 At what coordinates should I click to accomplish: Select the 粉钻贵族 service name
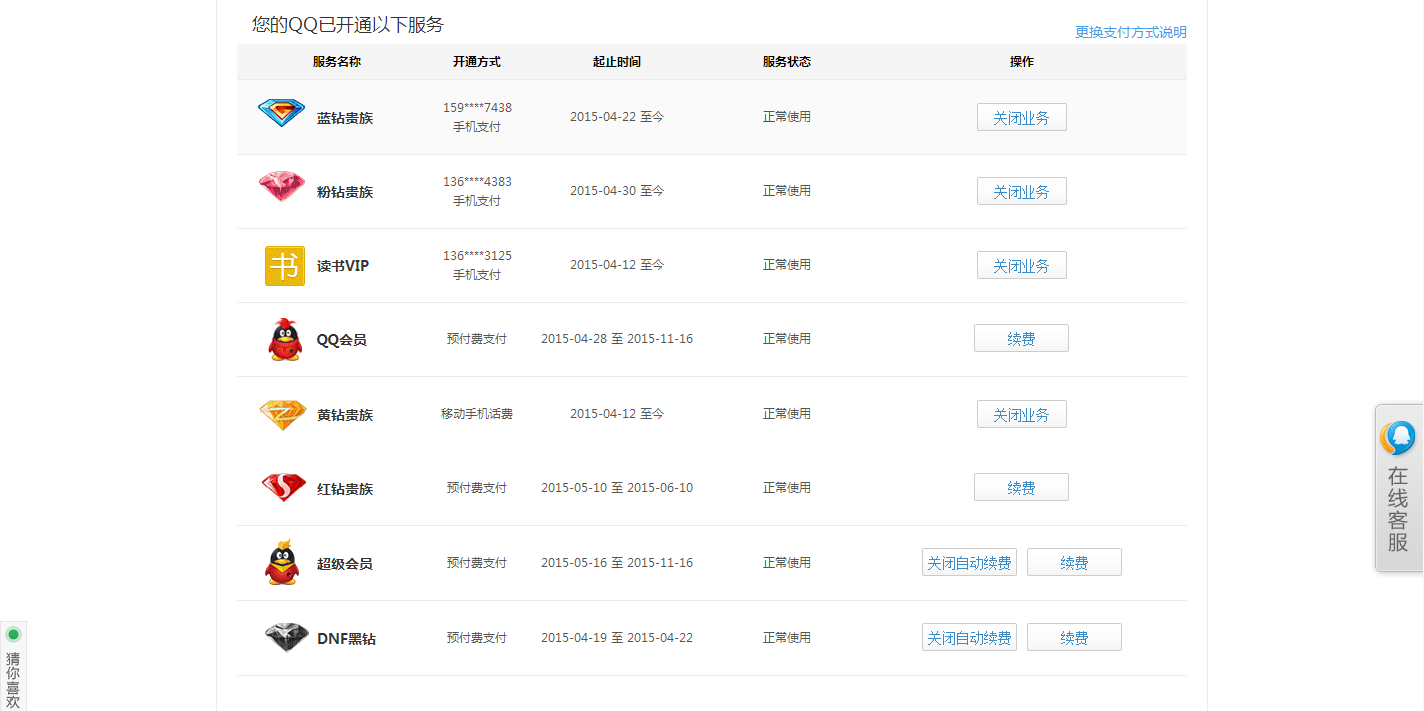pyautogui.click(x=345, y=192)
